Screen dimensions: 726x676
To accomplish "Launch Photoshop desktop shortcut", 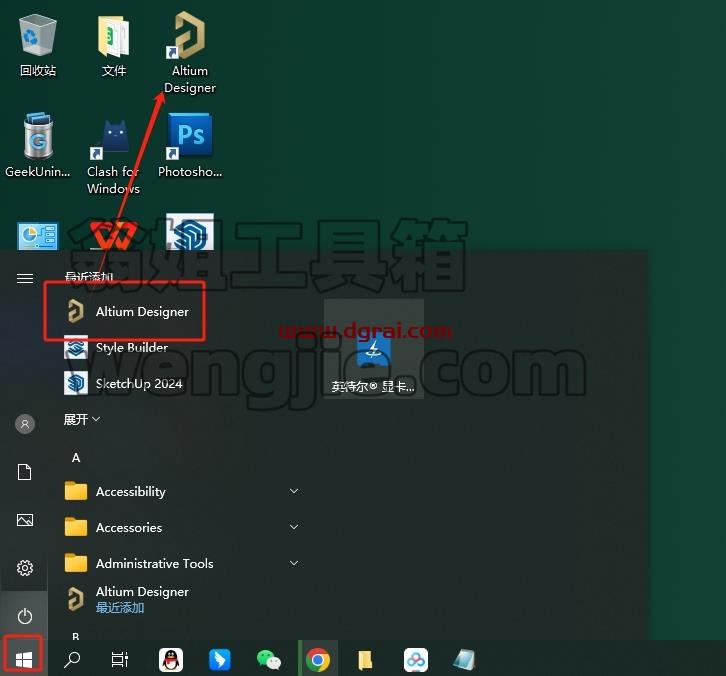I will [190, 145].
